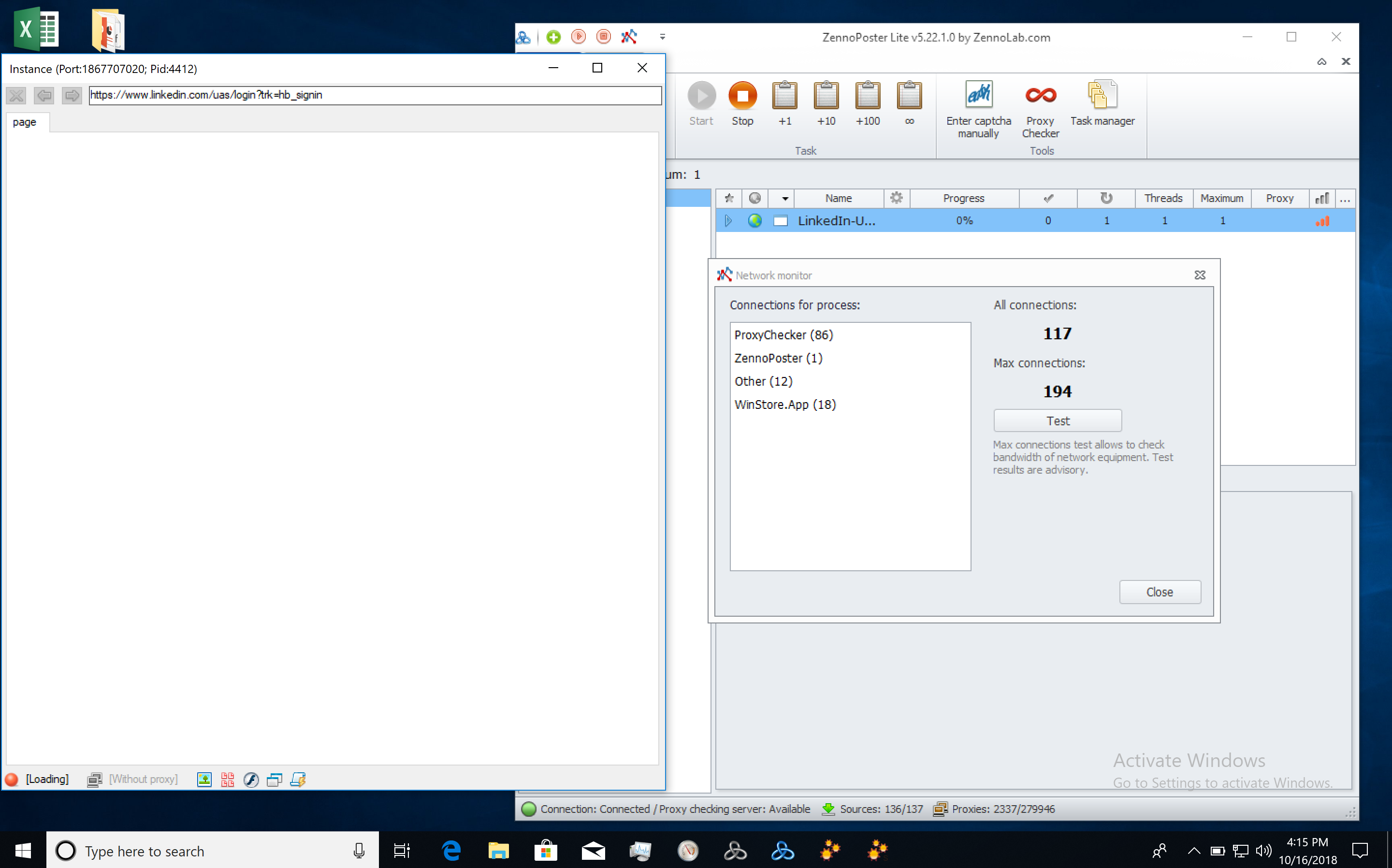
Task: Select ZennoPoster (1) in connections list
Action: point(778,358)
